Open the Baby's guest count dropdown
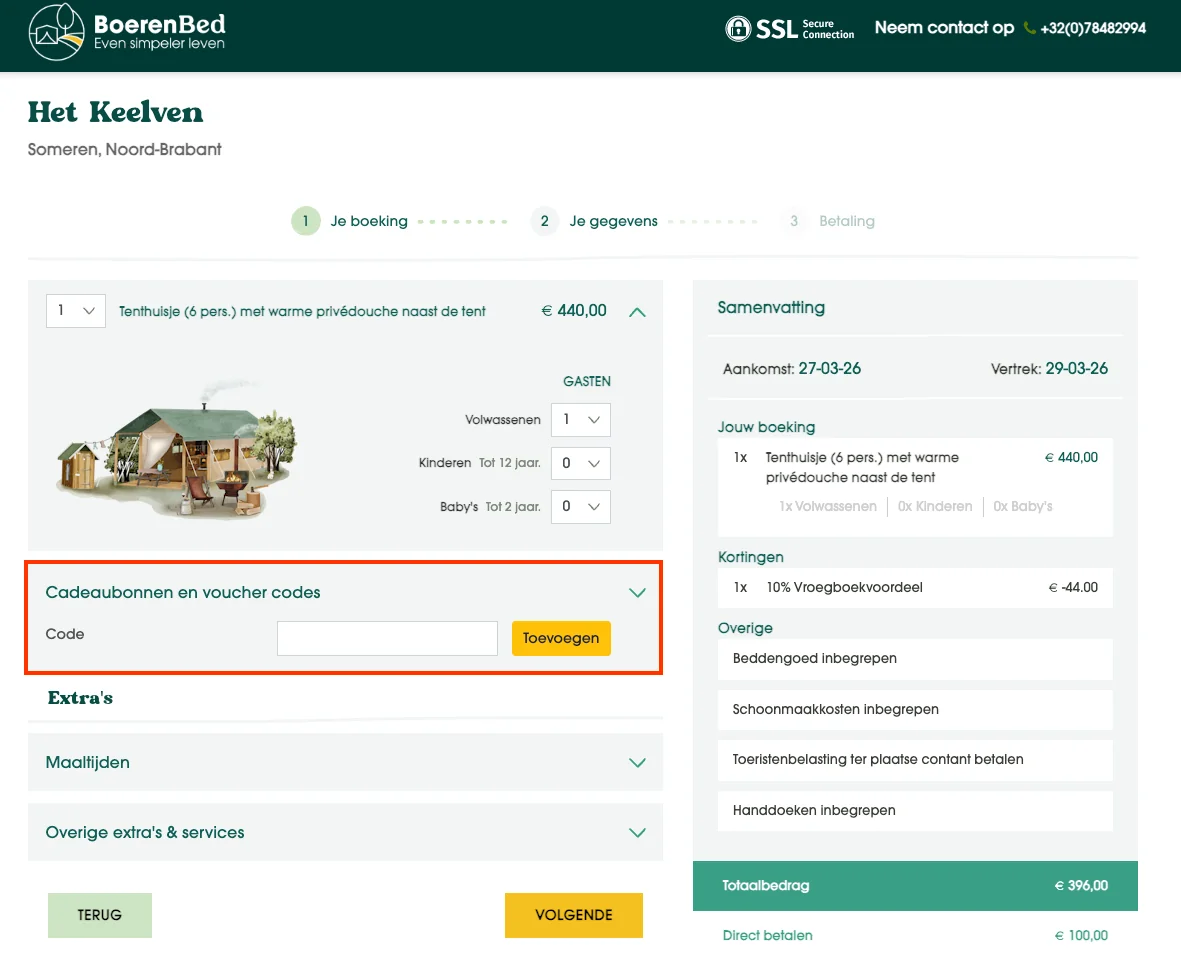This screenshot has width=1181, height=953. [x=580, y=506]
